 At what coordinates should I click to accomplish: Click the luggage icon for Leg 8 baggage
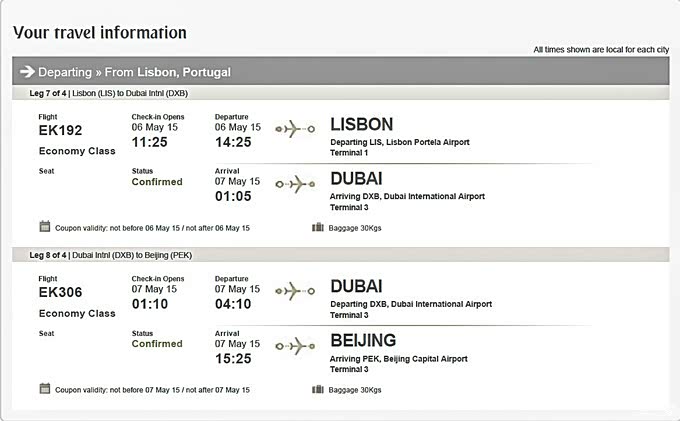pyautogui.click(x=318, y=389)
